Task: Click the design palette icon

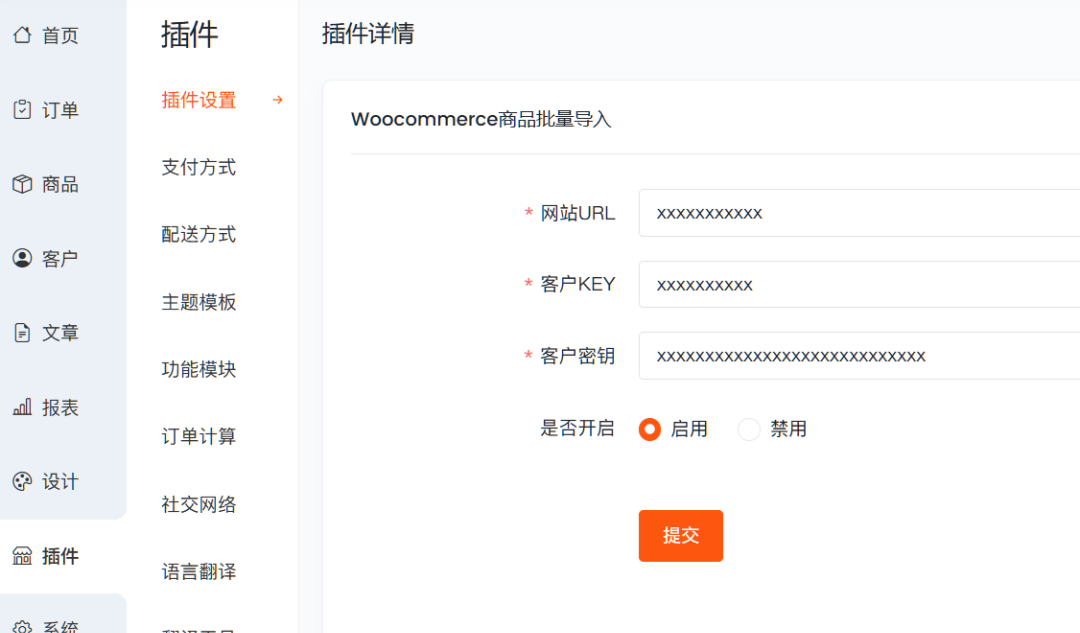Action: coord(22,482)
